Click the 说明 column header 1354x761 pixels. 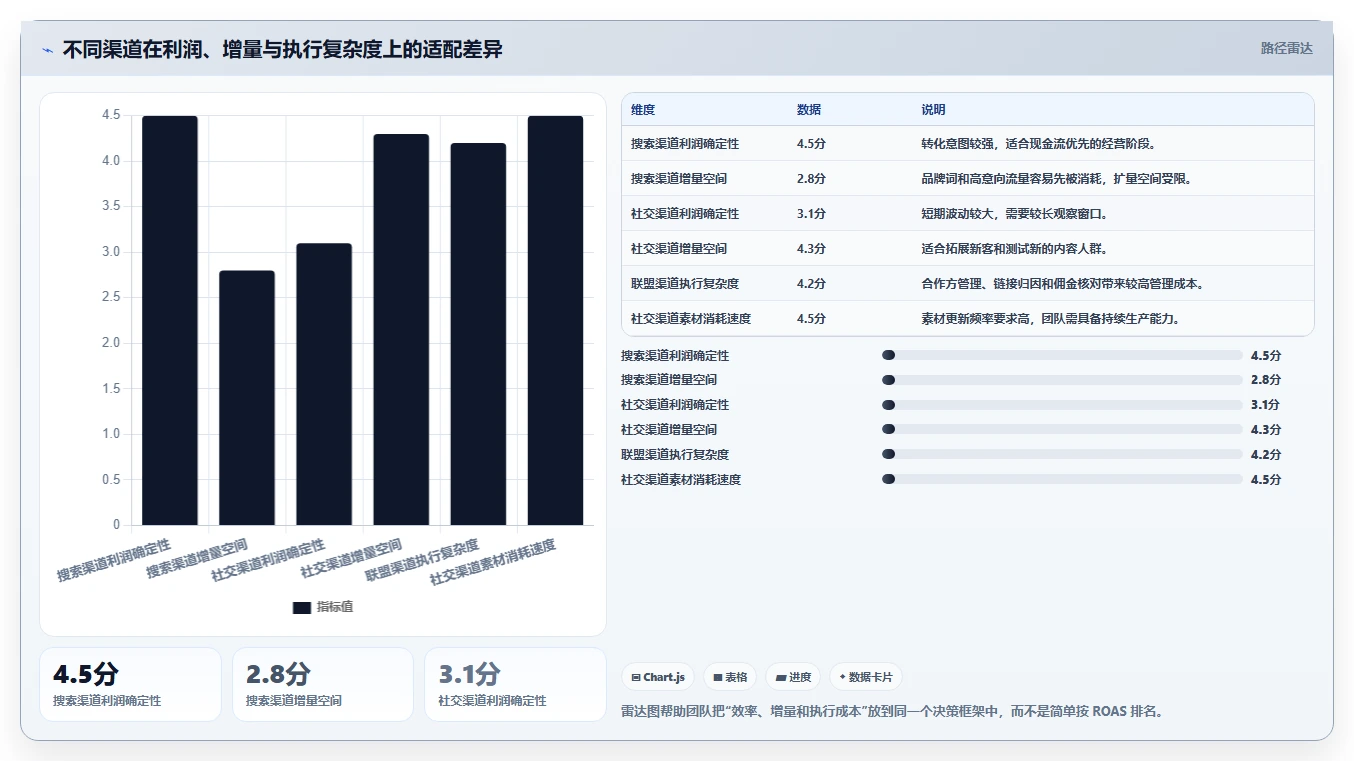[x=933, y=110]
